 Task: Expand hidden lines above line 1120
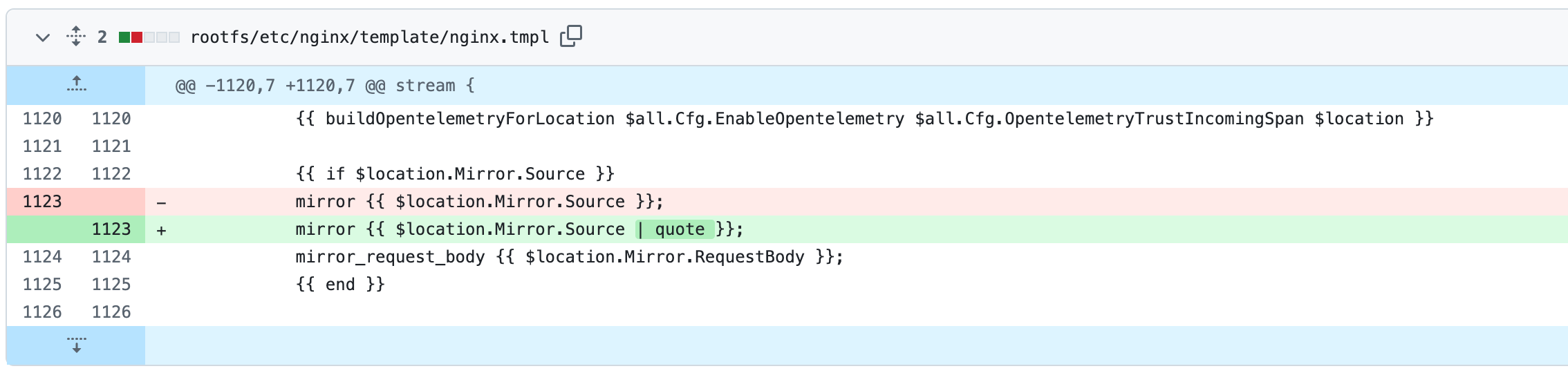(x=76, y=85)
